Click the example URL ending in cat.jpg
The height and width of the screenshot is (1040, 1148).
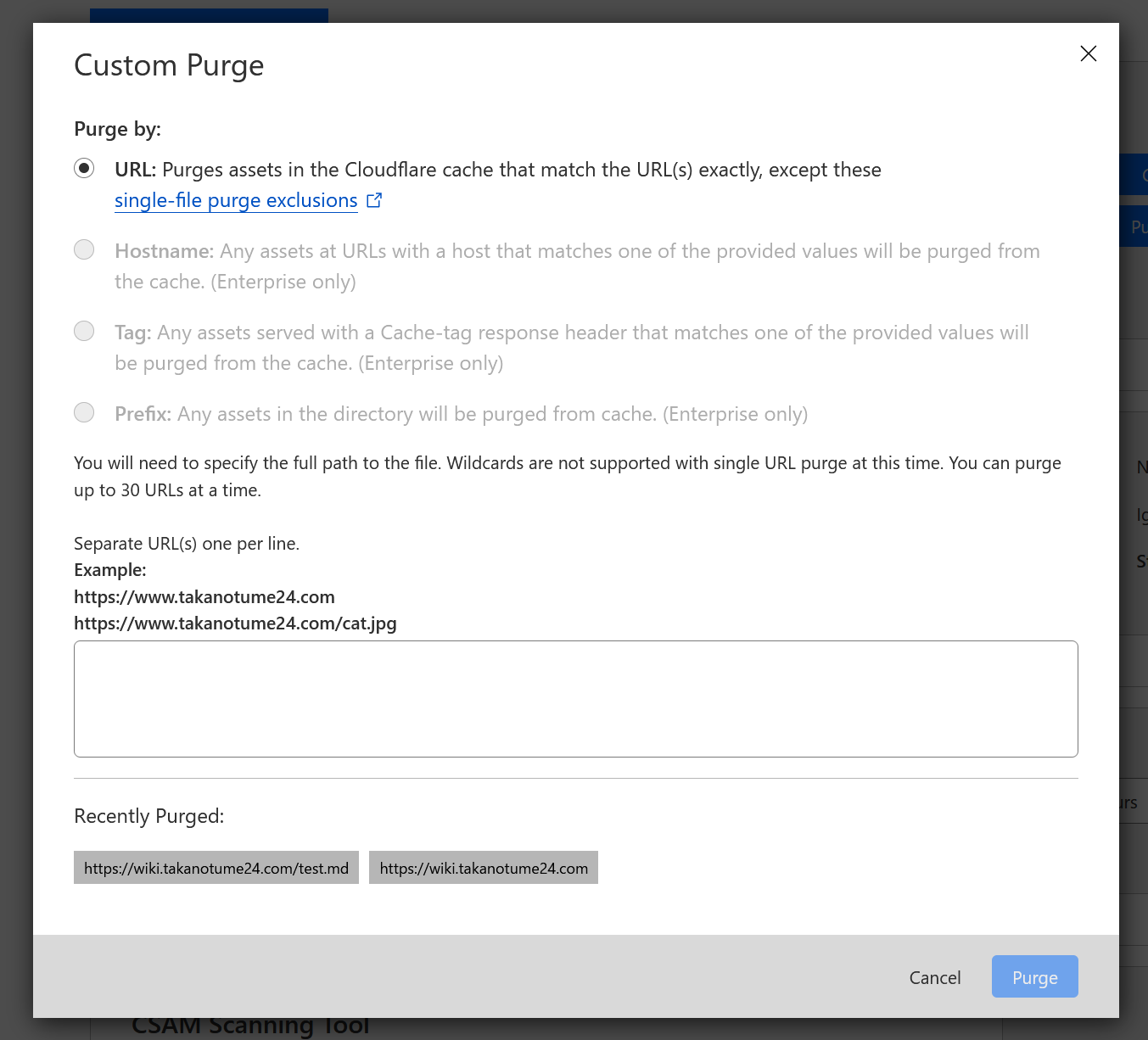(x=235, y=623)
